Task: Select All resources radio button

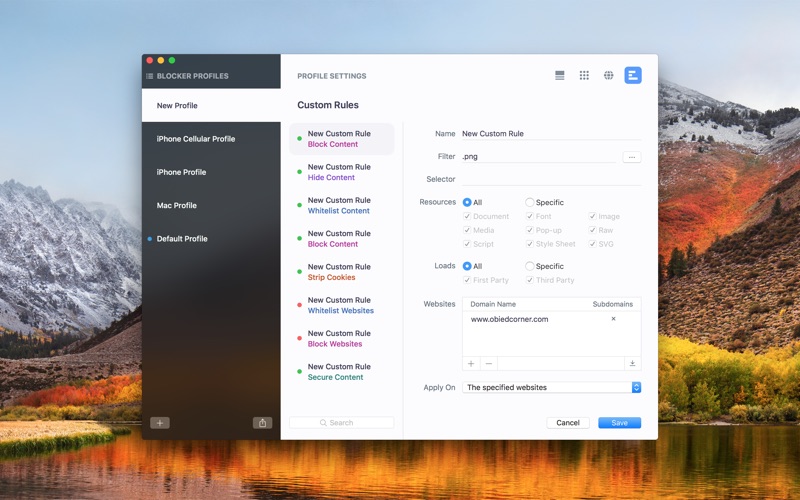Action: click(x=467, y=202)
